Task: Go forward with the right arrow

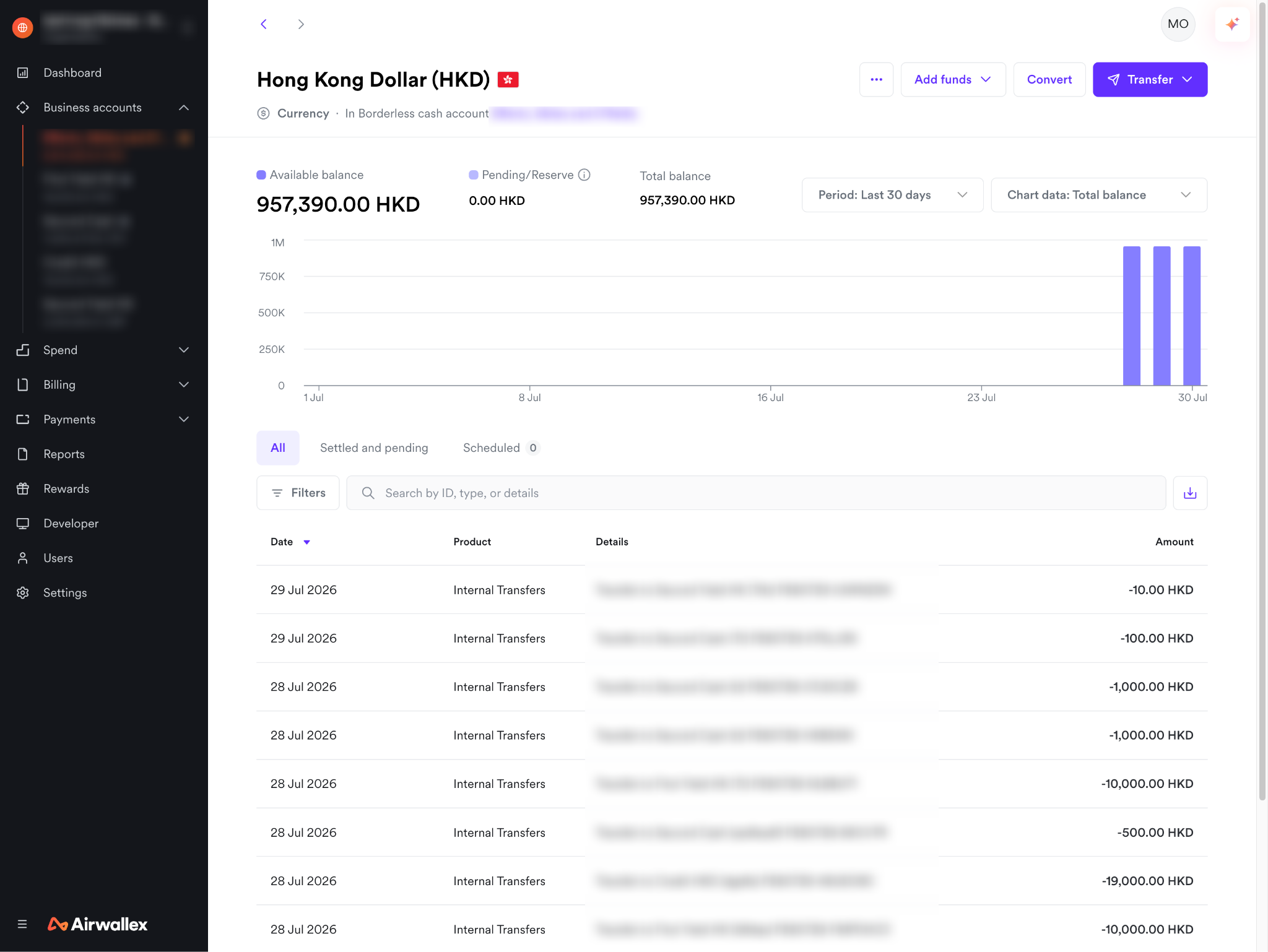Action: [x=301, y=24]
